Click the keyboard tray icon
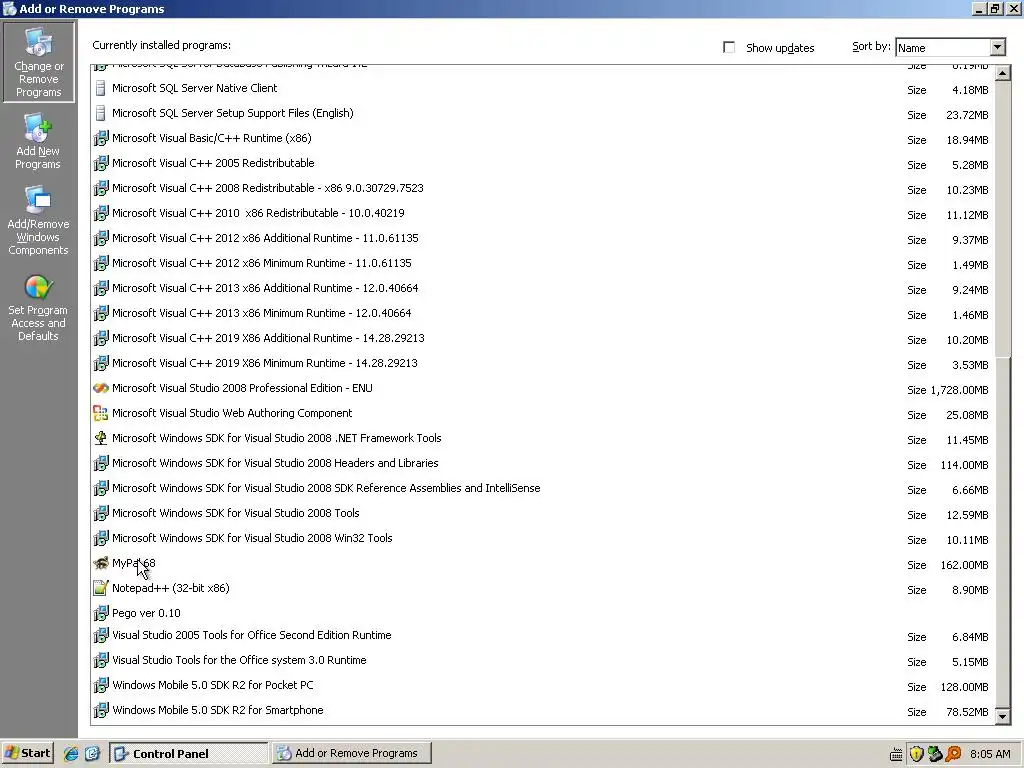 [x=897, y=755]
